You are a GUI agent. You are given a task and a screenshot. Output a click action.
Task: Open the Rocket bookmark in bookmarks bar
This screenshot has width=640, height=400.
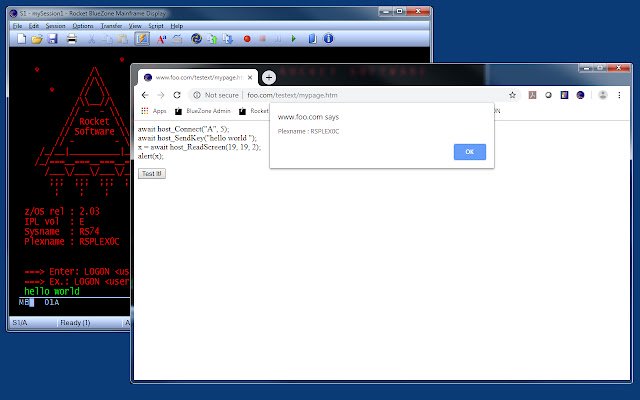[x=254, y=111]
